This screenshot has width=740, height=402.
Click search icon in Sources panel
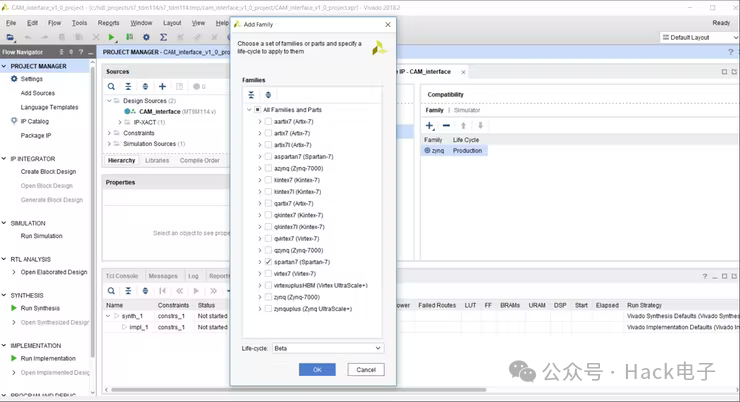pyautogui.click(x=113, y=86)
